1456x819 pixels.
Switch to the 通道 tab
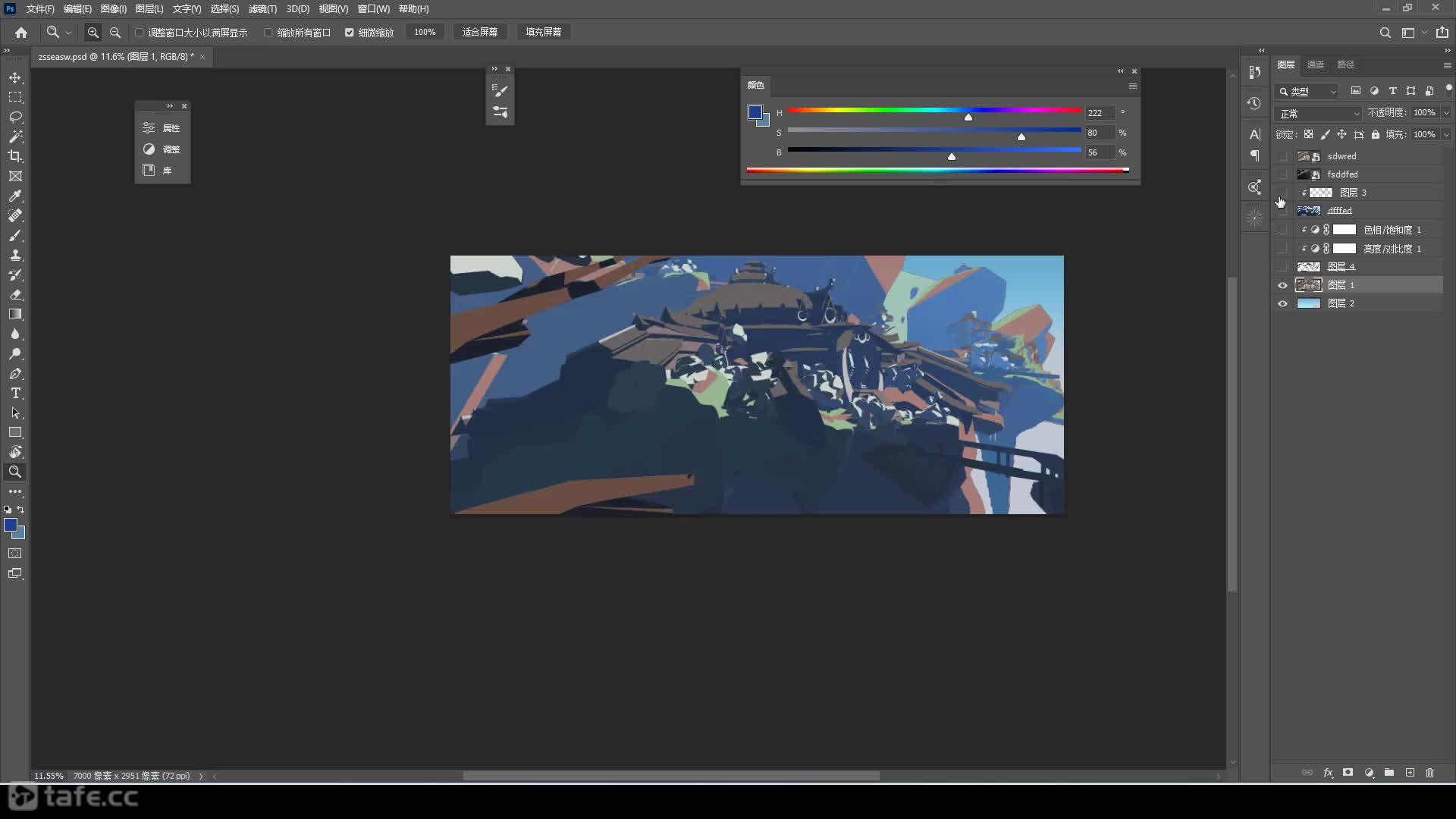coord(1316,64)
